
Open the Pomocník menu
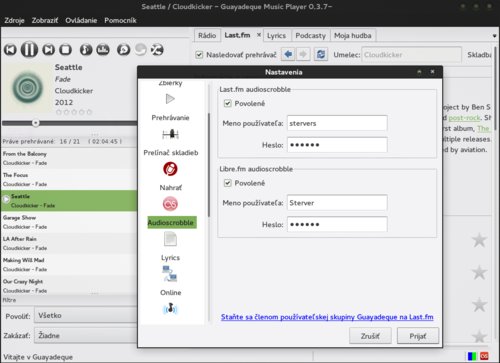pyautogui.click(x=120, y=20)
